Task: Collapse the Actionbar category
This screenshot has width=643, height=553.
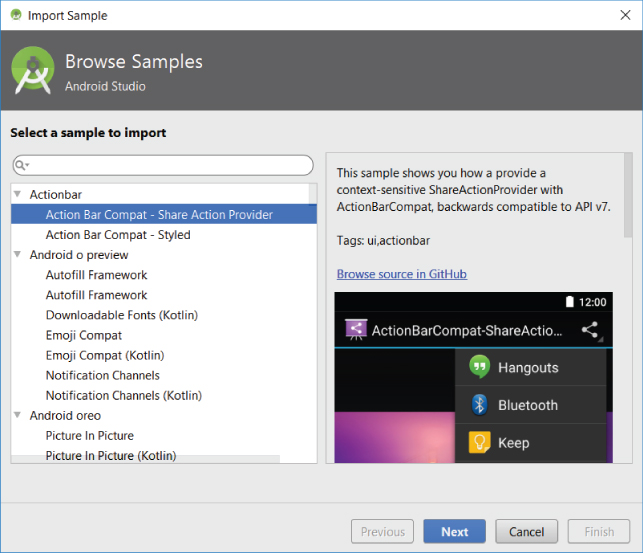Action: click(x=17, y=194)
